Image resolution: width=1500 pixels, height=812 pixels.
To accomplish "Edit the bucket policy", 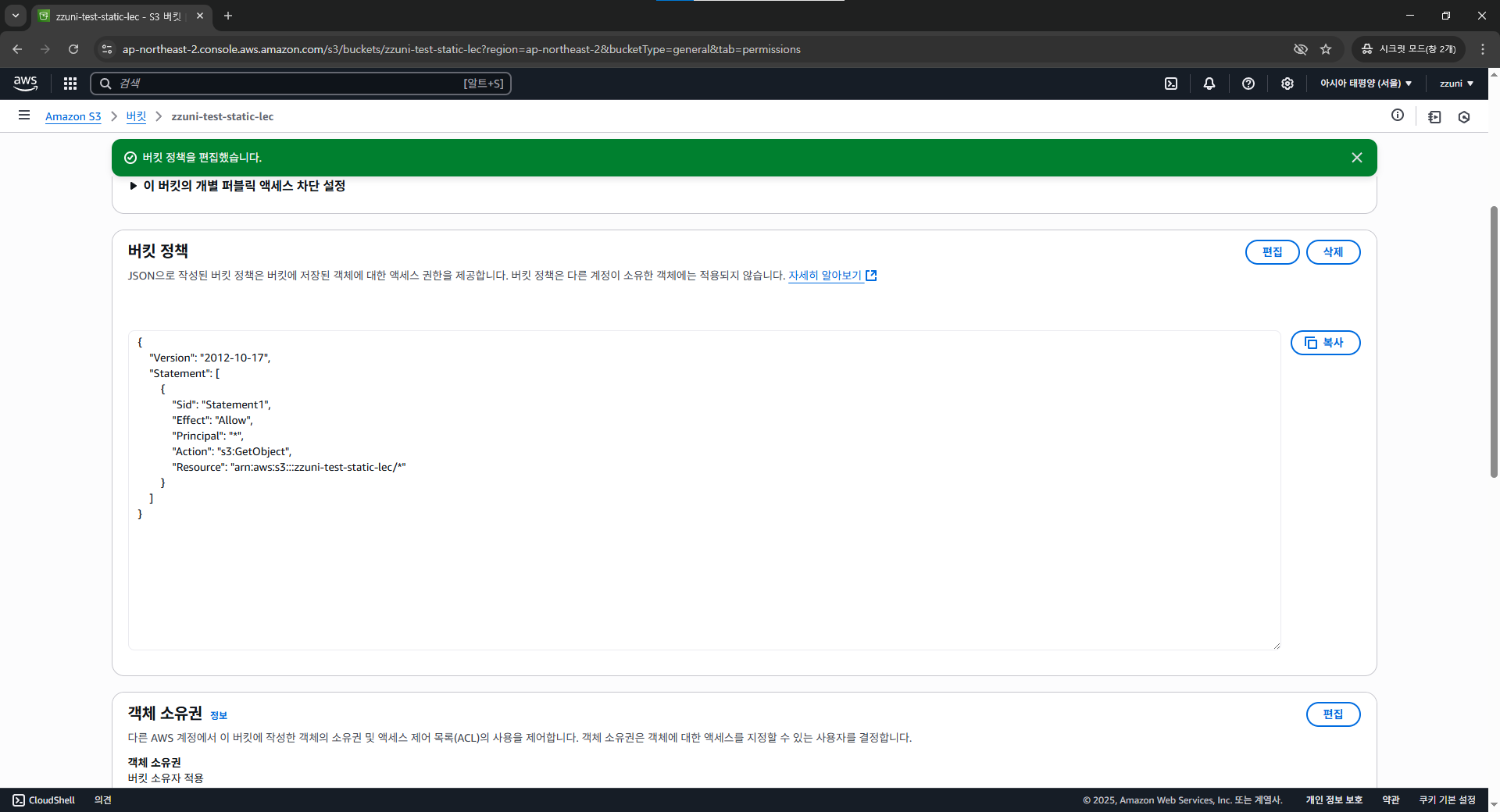I will pyautogui.click(x=1272, y=252).
